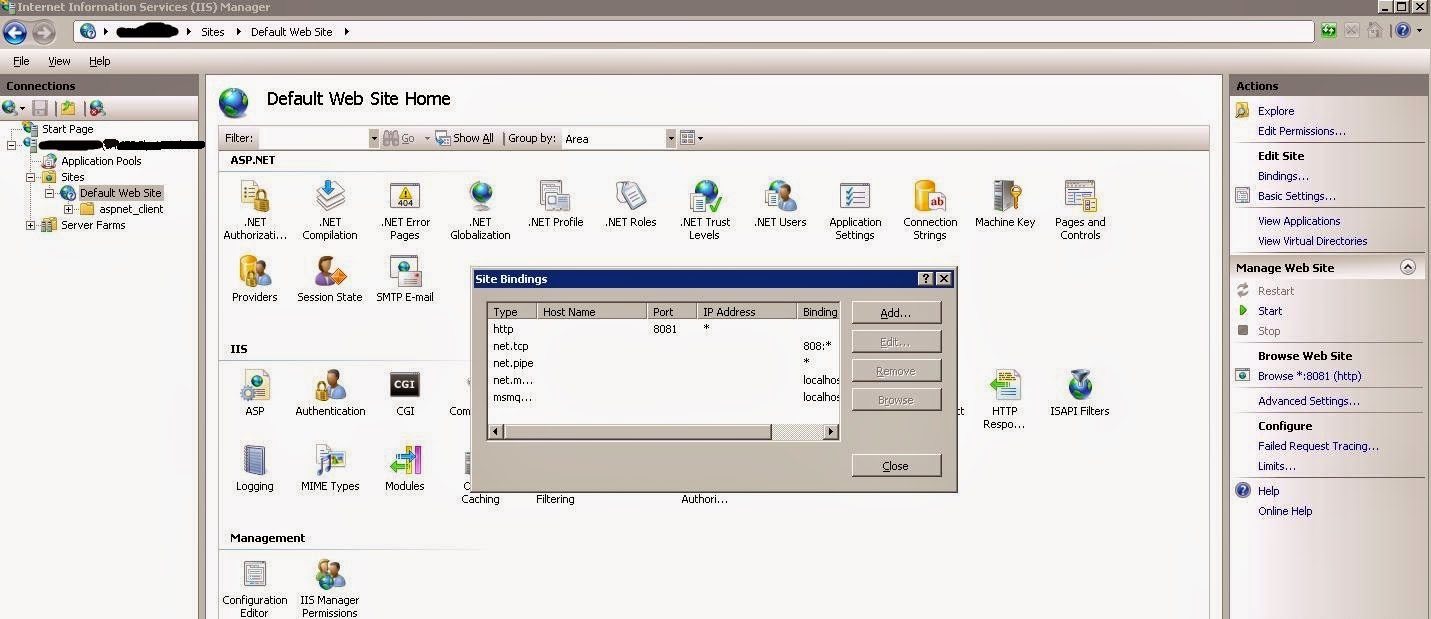The width and height of the screenshot is (1431, 619).
Task: Open the .NET Profile feature
Action: click(555, 205)
